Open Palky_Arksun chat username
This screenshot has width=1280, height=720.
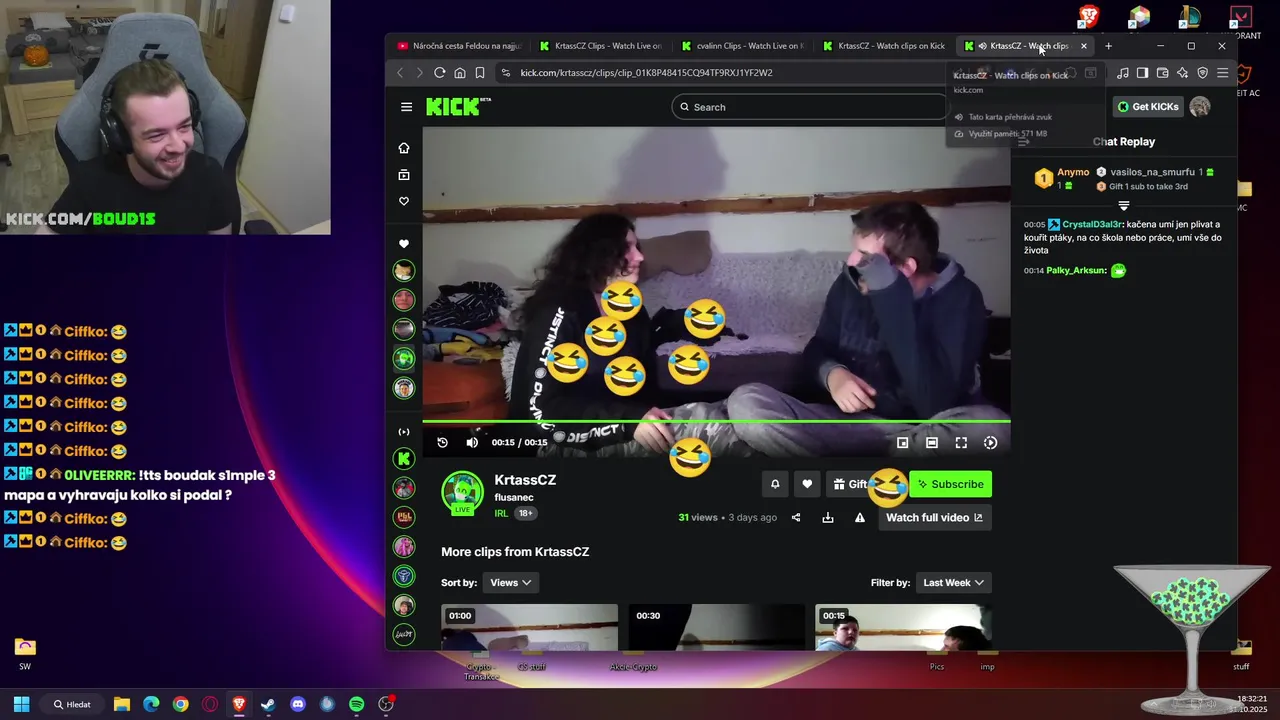tap(1076, 270)
